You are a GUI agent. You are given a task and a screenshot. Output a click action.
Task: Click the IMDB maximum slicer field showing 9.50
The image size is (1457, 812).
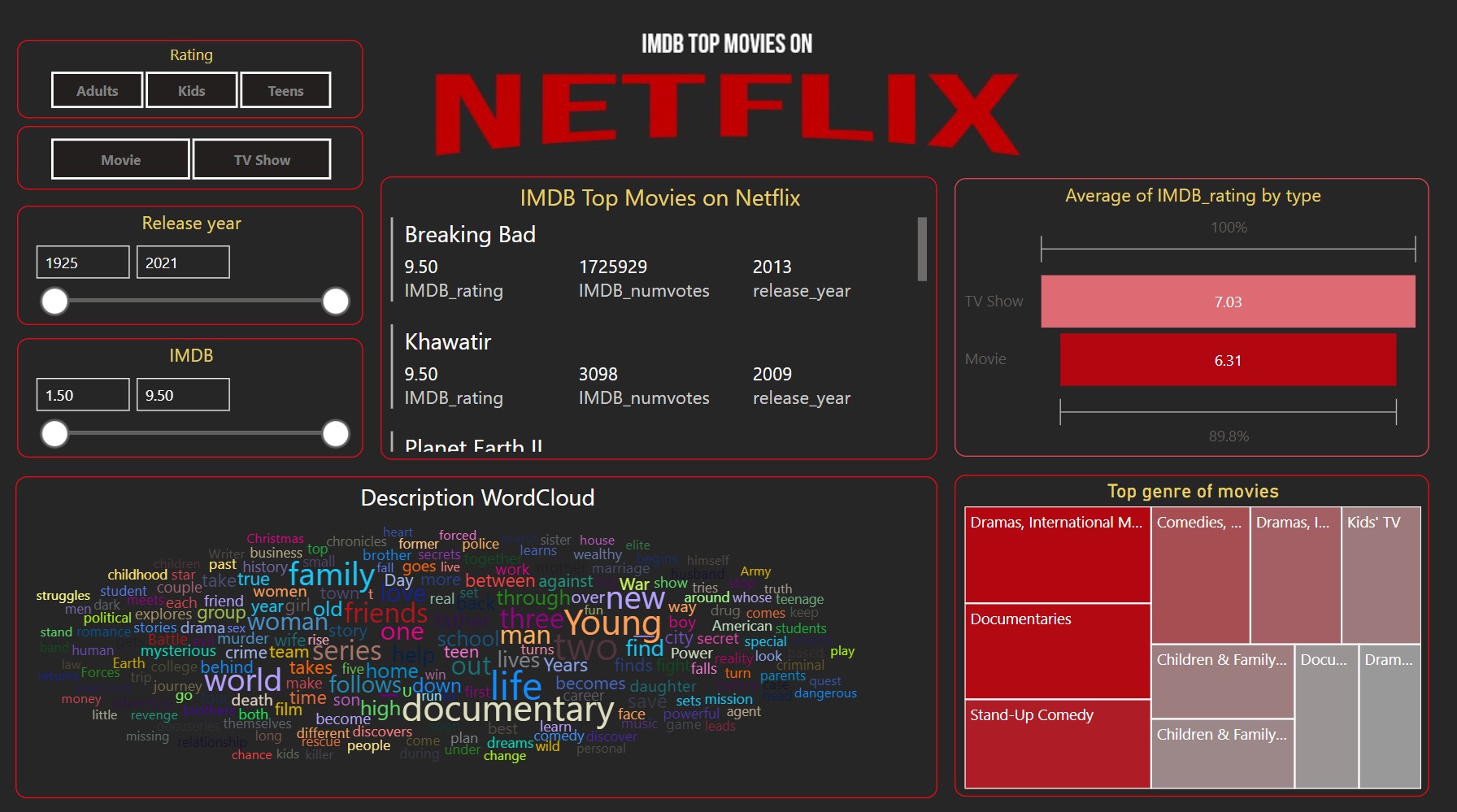(183, 395)
